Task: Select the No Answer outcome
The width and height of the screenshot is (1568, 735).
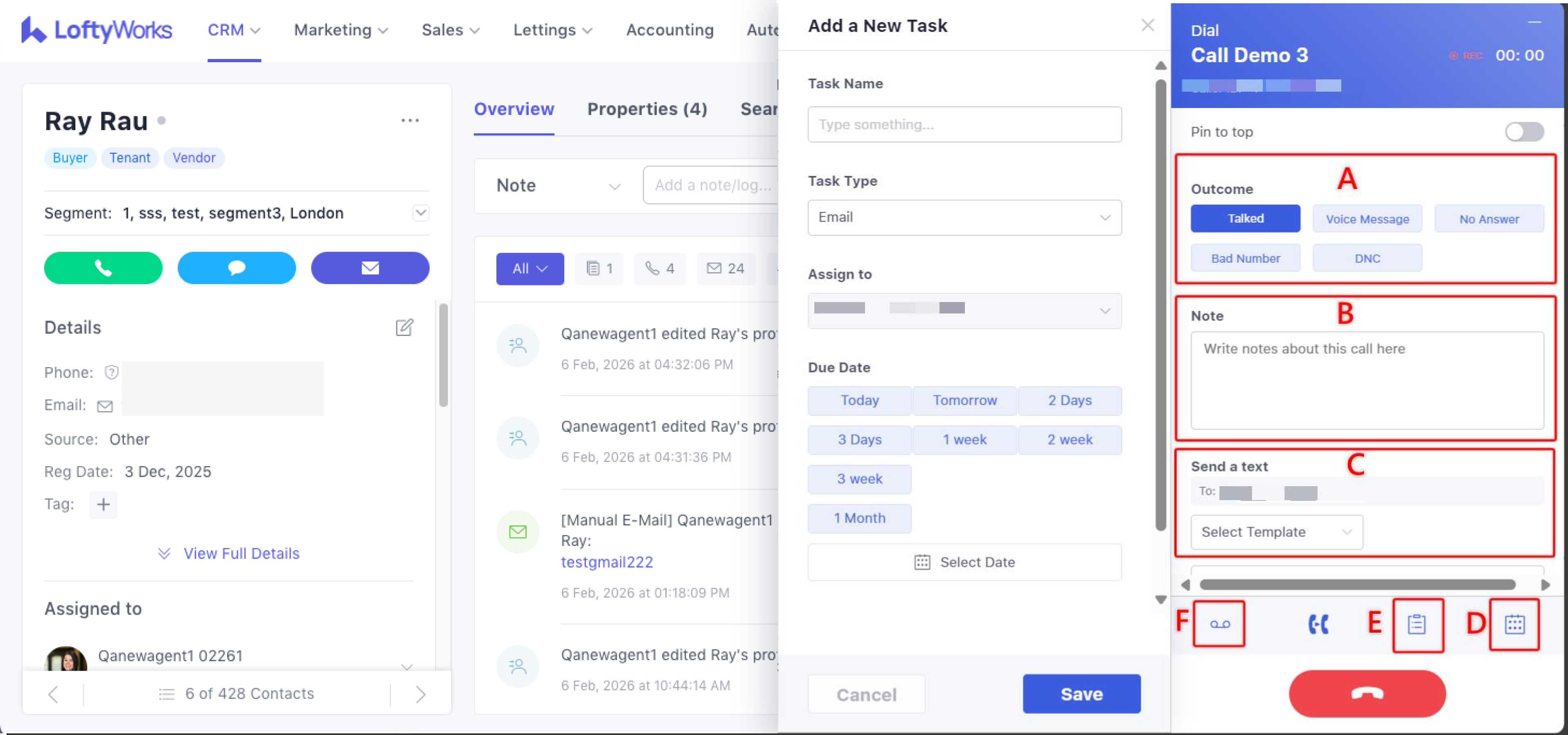Action: click(x=1489, y=219)
